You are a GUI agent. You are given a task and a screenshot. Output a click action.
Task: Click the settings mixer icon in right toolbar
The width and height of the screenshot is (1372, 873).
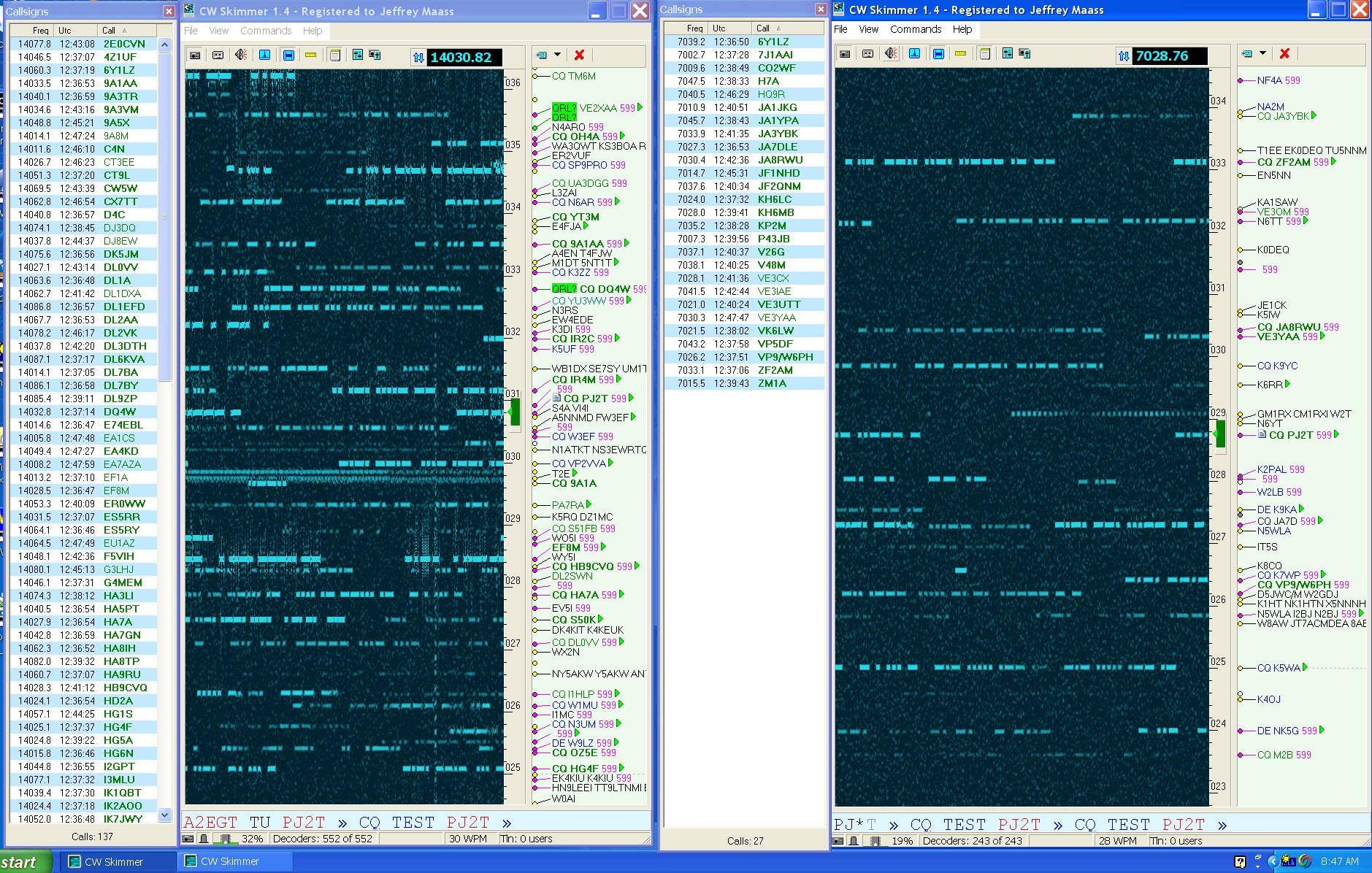pos(1007,54)
